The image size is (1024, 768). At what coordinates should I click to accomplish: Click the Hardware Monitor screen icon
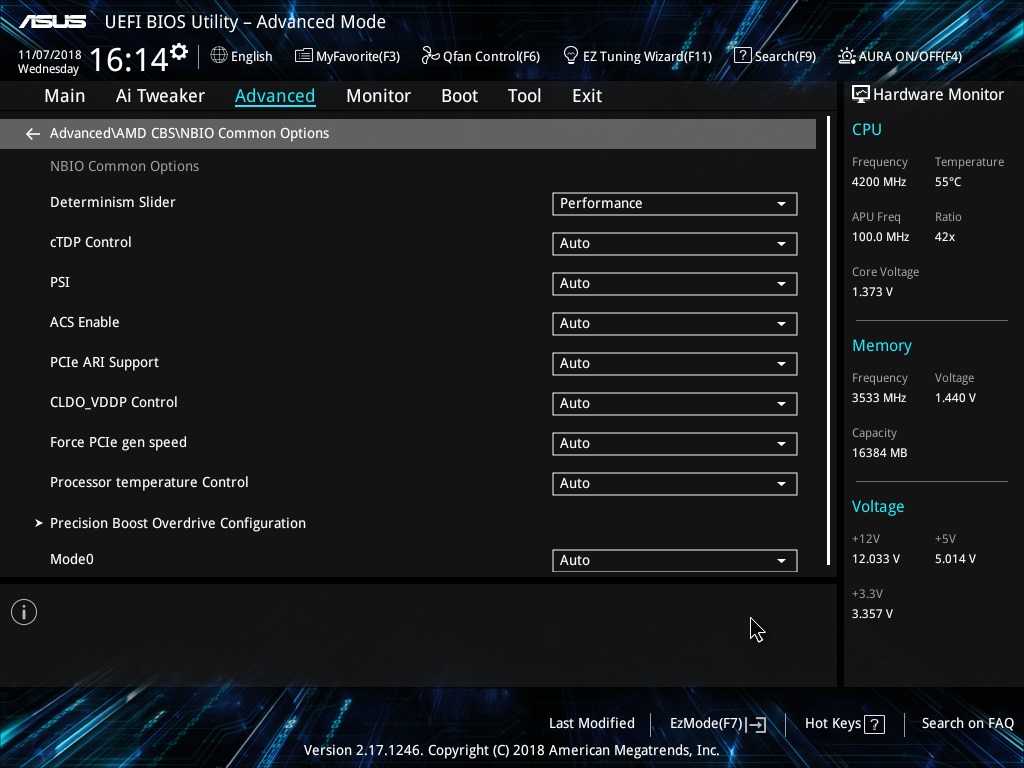[861, 95]
